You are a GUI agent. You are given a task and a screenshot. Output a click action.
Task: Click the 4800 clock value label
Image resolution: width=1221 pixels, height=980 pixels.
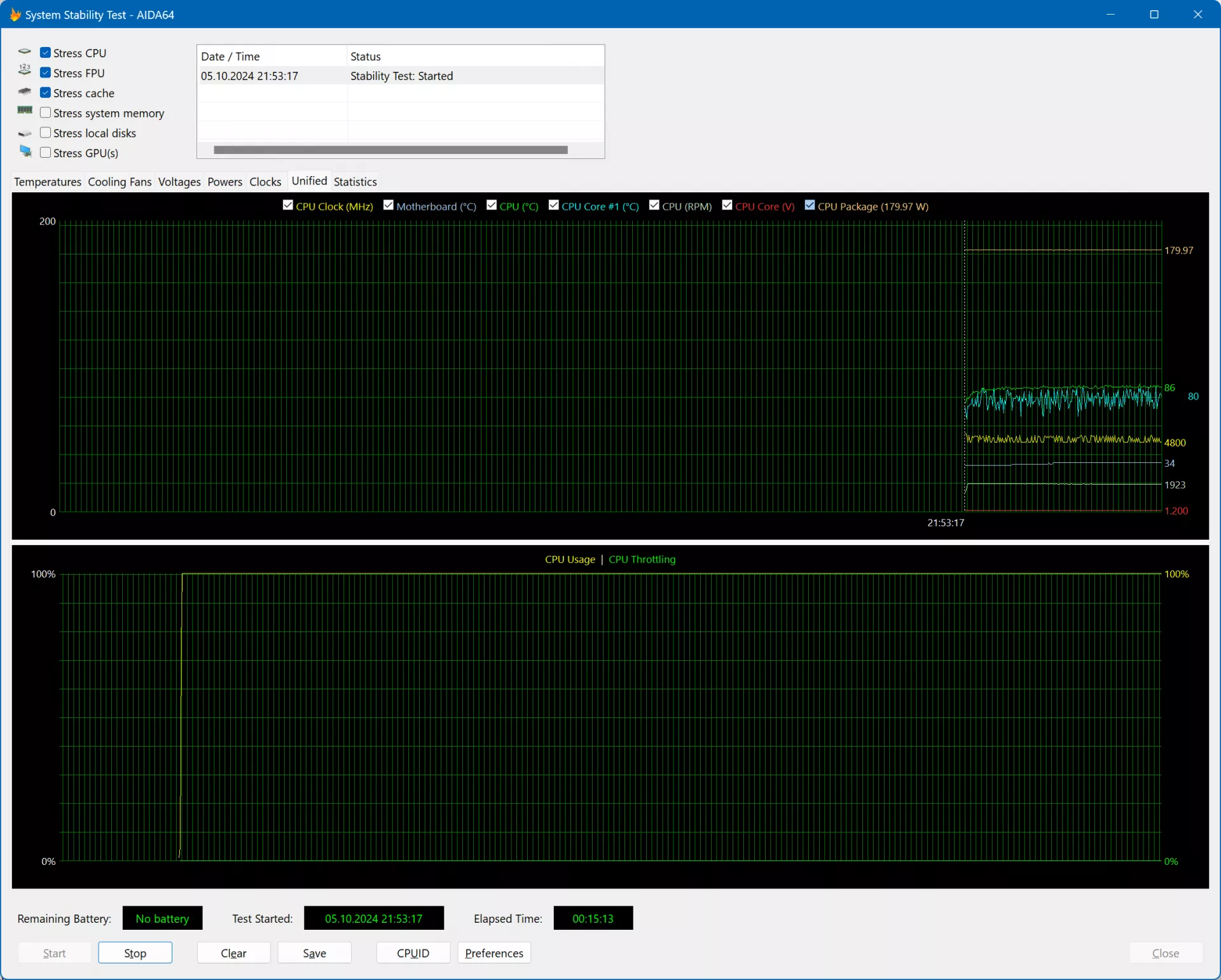pyautogui.click(x=1175, y=443)
